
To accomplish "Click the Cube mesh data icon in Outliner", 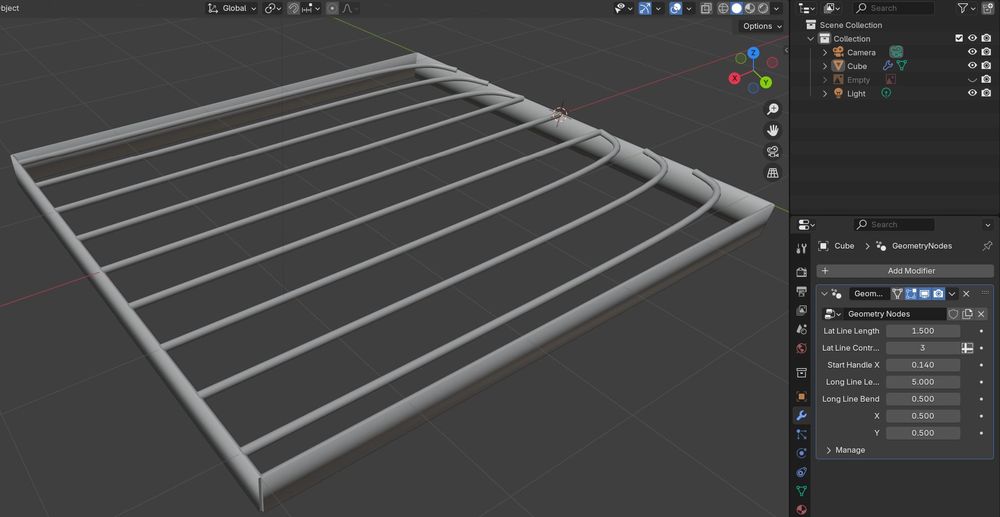I will point(902,66).
